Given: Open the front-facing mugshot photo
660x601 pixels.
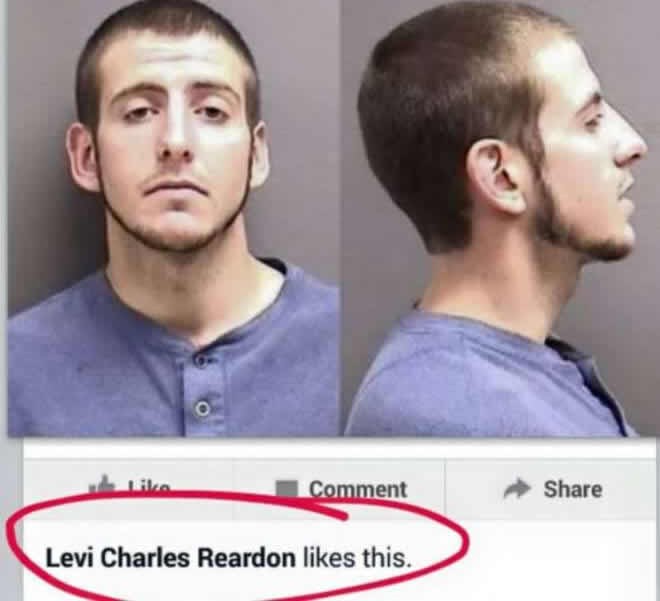Looking at the screenshot, I should (174, 218).
